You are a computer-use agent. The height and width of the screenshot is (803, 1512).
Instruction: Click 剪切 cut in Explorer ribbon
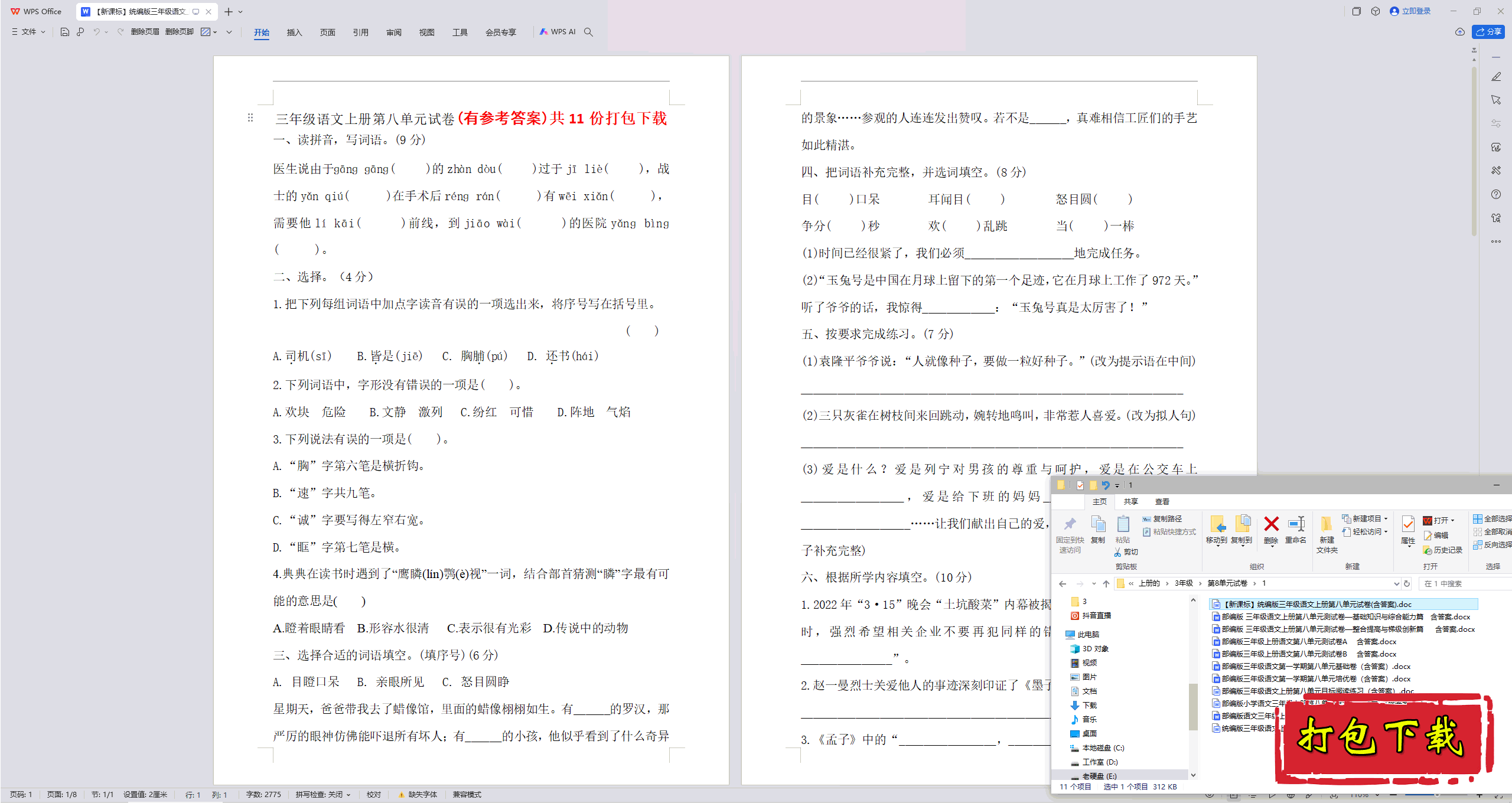(1126, 552)
